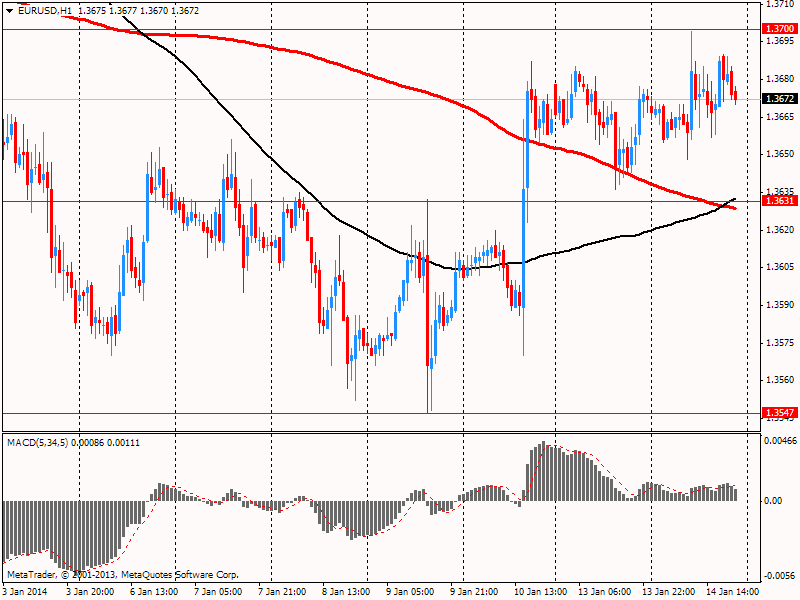Select the 1.3695 price scale value
800x600 pixels.
coord(780,41)
